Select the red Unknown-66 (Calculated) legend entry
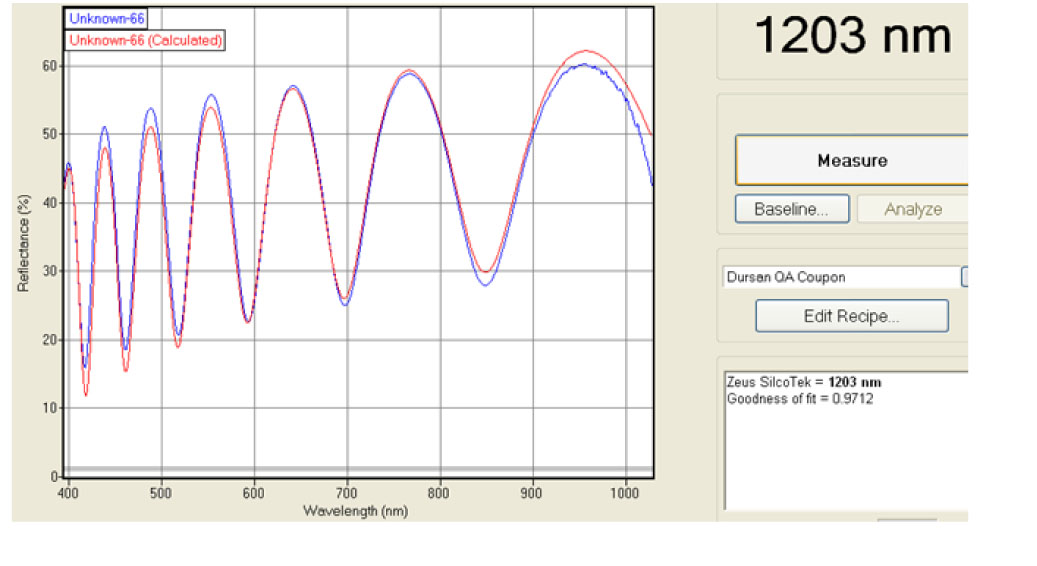Image resolution: width=1037 pixels, height=566 pixels. pos(145,40)
